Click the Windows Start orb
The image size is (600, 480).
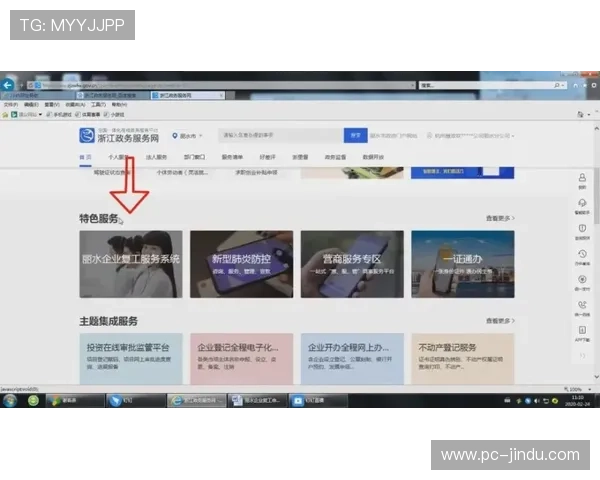click(10, 400)
